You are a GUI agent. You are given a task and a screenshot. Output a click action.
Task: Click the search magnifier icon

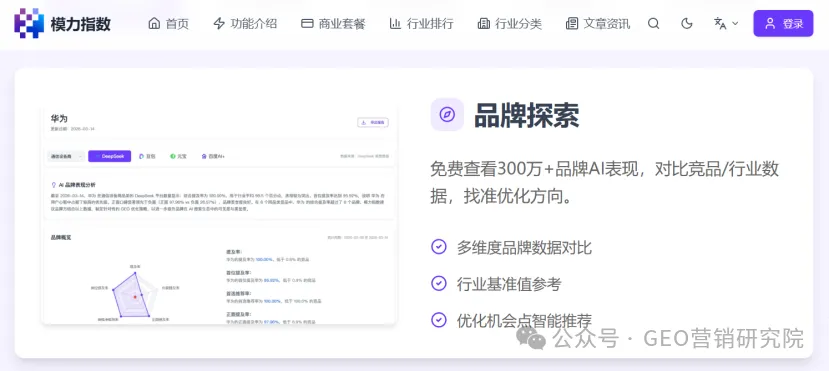[654, 24]
